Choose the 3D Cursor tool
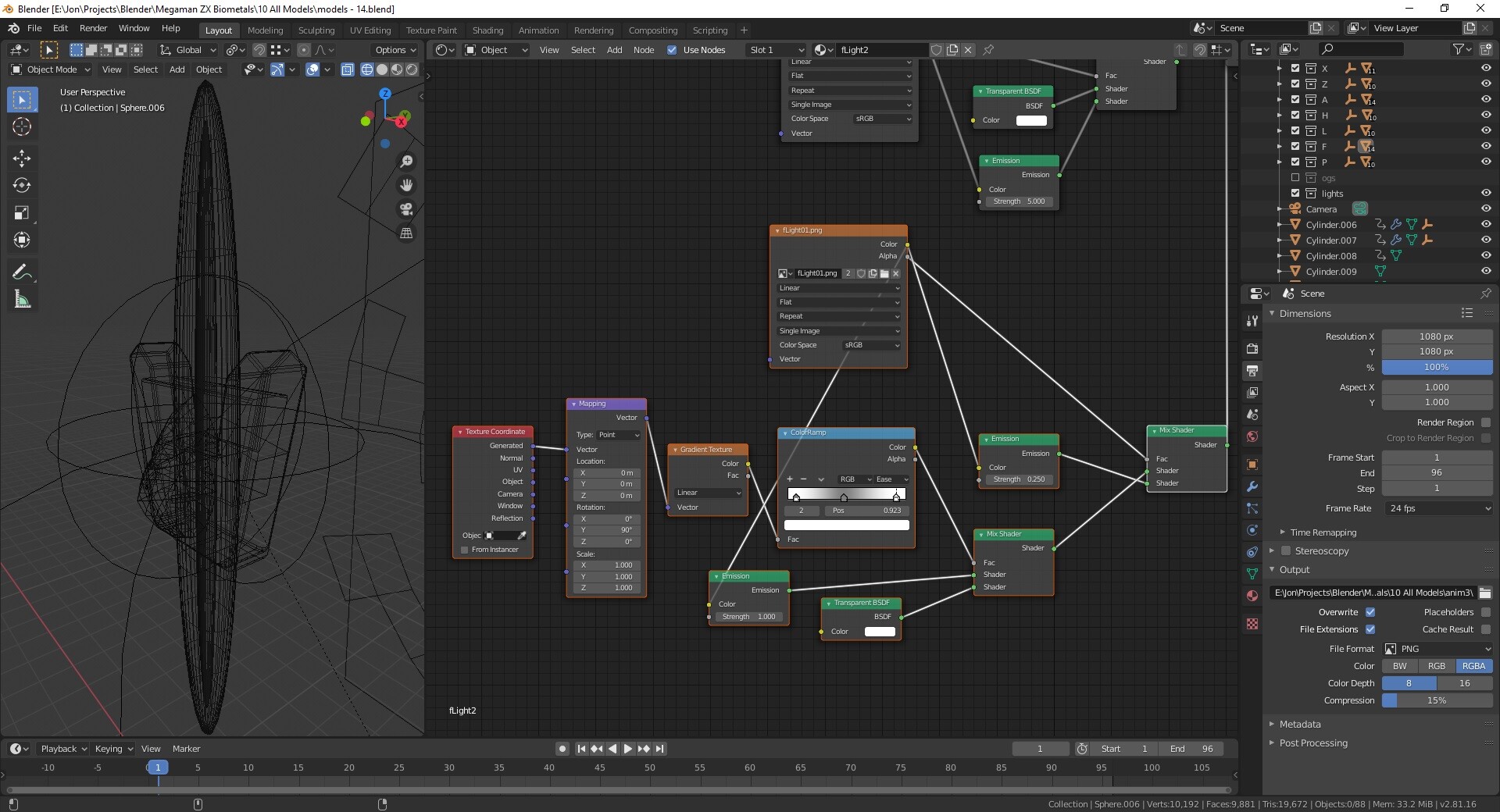1500x812 pixels. pos(22,126)
